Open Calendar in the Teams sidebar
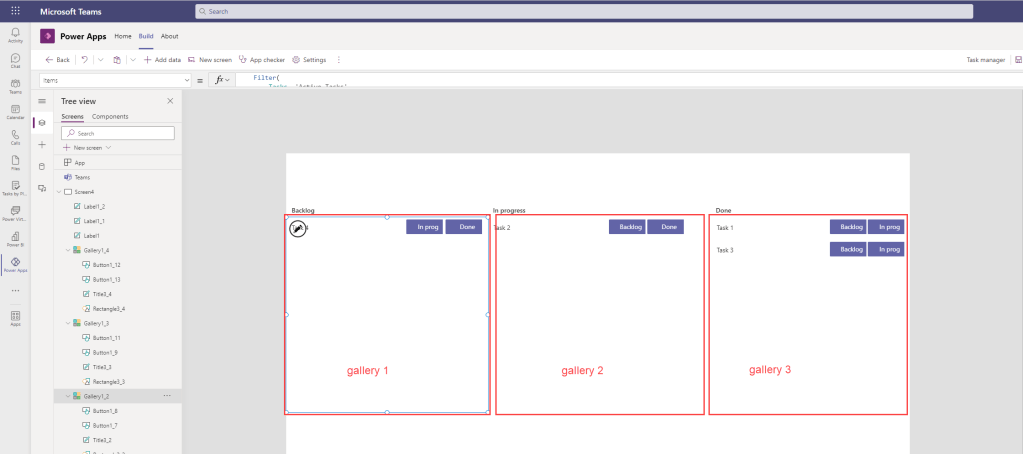Image resolution: width=1023 pixels, height=454 pixels. [x=15, y=111]
